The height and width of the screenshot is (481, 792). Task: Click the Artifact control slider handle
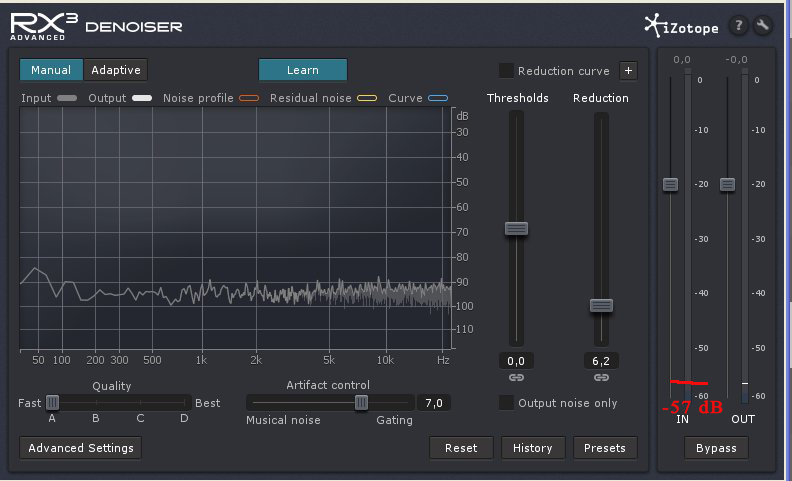tap(361, 403)
